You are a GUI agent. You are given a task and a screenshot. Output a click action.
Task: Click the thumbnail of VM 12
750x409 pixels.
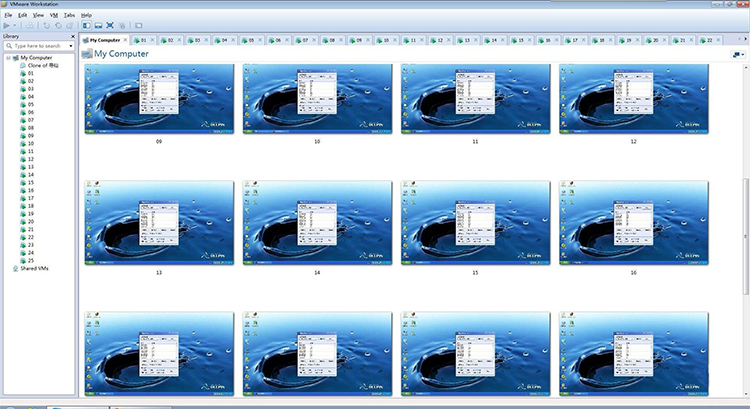pos(634,99)
